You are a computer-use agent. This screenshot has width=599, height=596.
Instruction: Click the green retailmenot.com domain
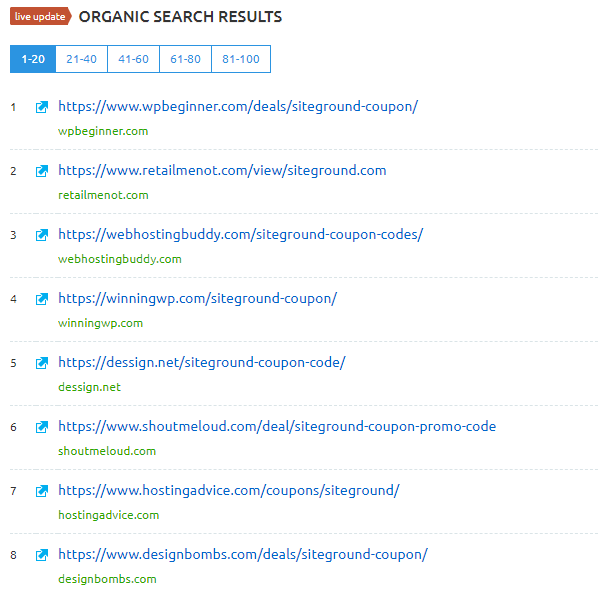tap(103, 195)
